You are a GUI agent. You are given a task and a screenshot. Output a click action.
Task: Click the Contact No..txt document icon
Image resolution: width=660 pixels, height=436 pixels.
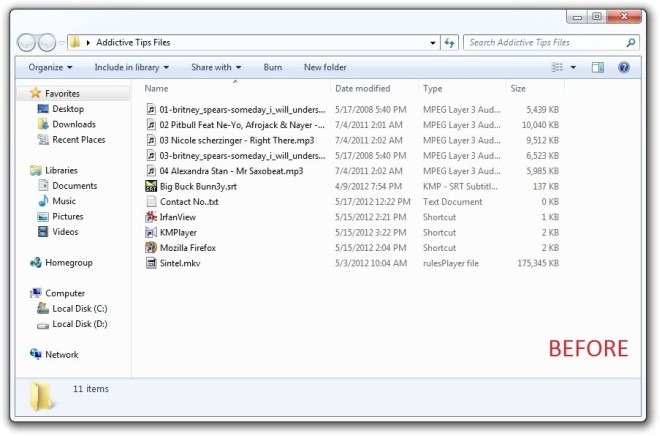coord(151,202)
